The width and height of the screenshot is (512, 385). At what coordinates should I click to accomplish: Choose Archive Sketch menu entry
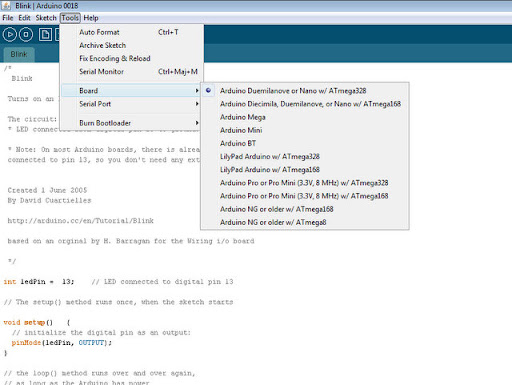(131, 45)
